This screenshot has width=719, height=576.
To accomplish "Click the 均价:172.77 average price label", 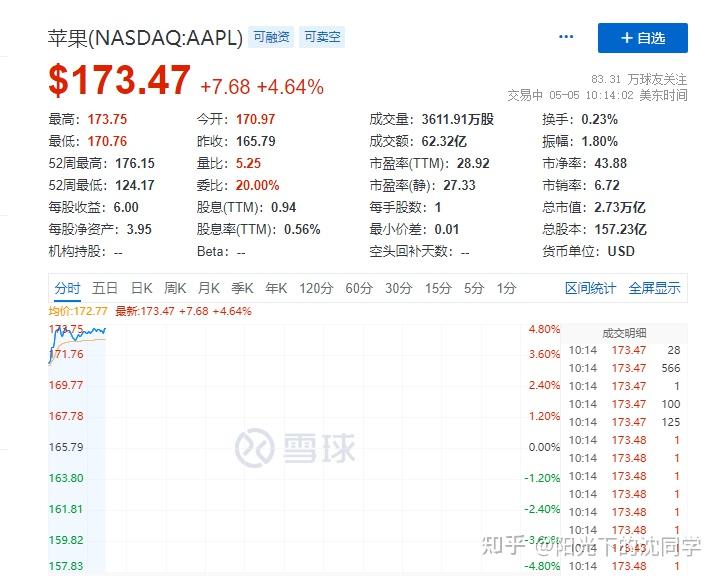I will pos(78,311).
